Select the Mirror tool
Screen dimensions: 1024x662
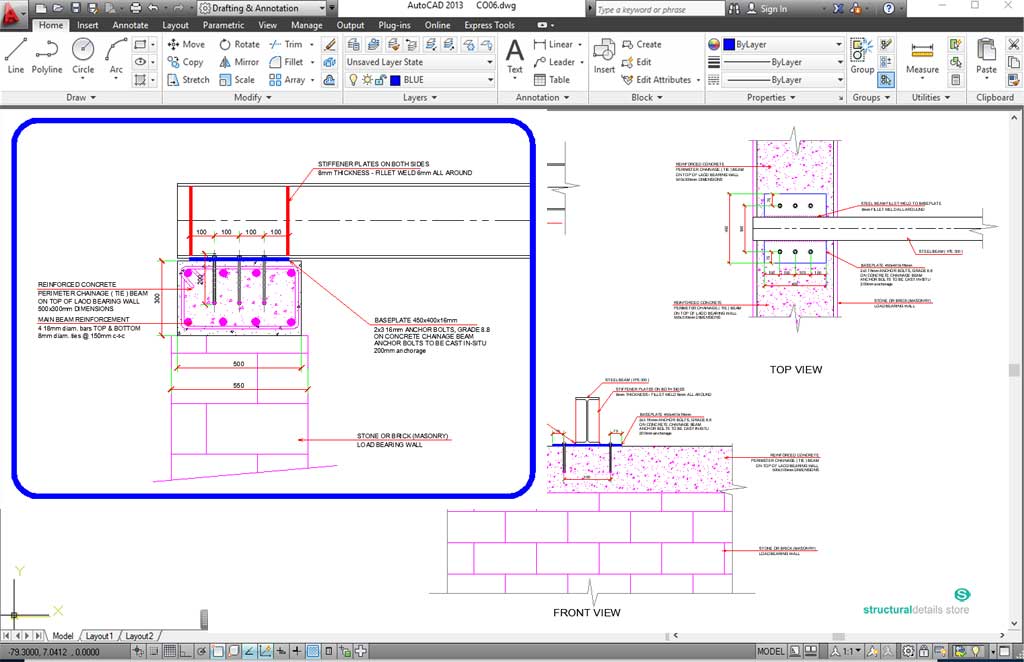pyautogui.click(x=239, y=62)
